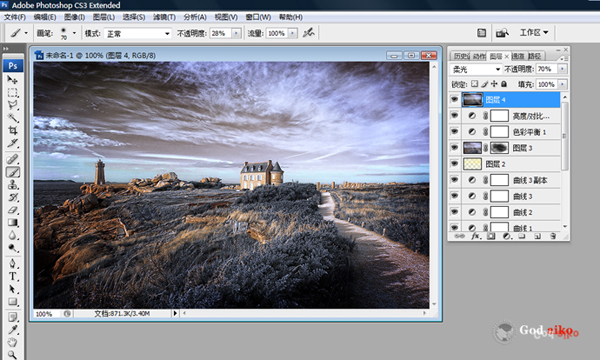Select the Horizontal Type tool
600x360 pixels.
pyautogui.click(x=13, y=276)
